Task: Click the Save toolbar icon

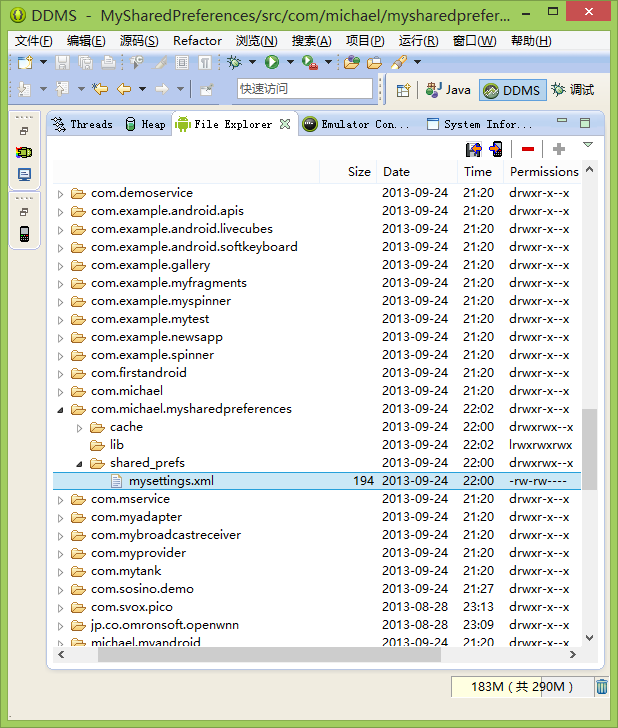Action: tap(62, 62)
